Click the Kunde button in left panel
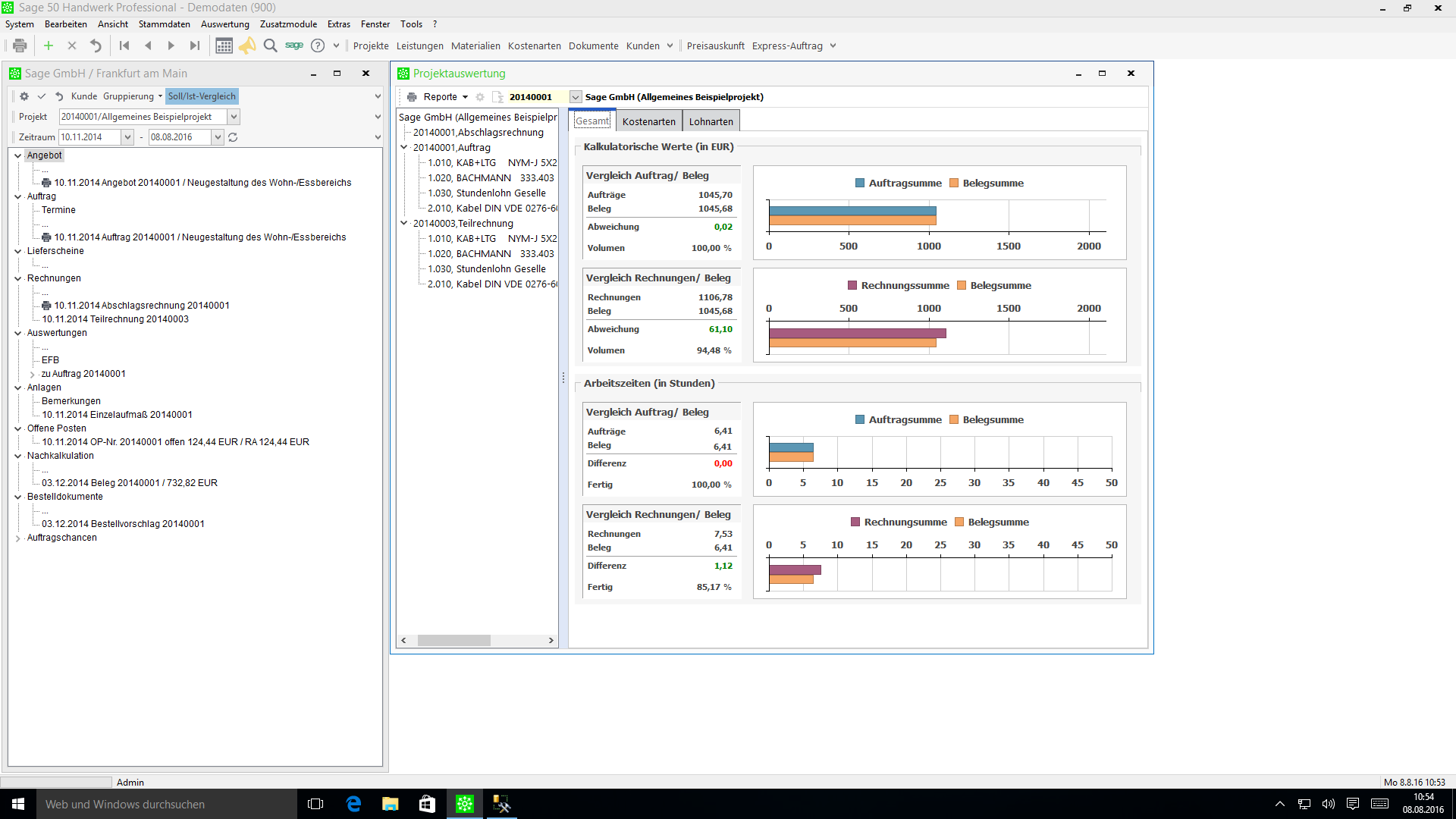 pyautogui.click(x=84, y=96)
